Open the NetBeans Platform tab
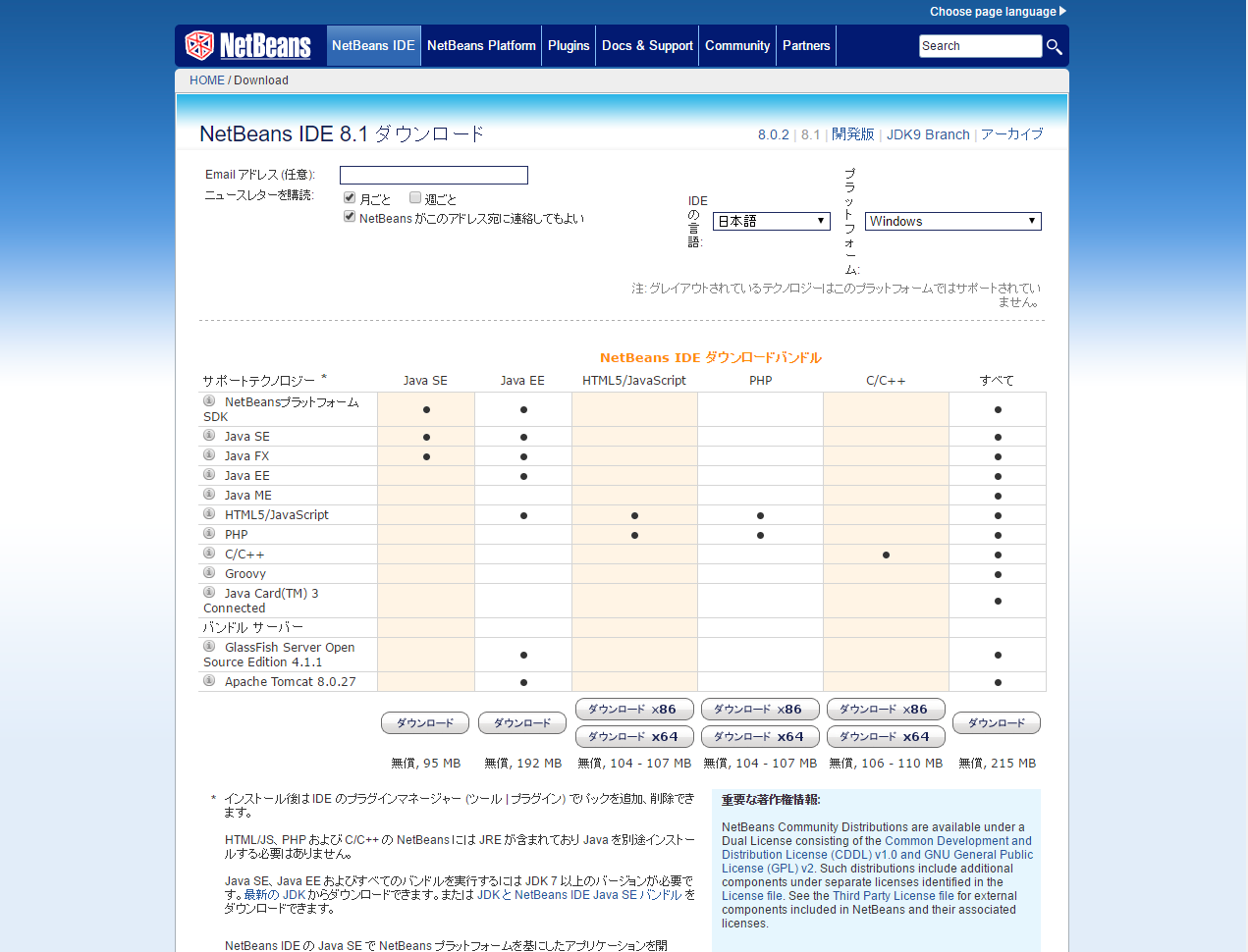Image resolution: width=1248 pixels, height=952 pixels. pos(481,45)
